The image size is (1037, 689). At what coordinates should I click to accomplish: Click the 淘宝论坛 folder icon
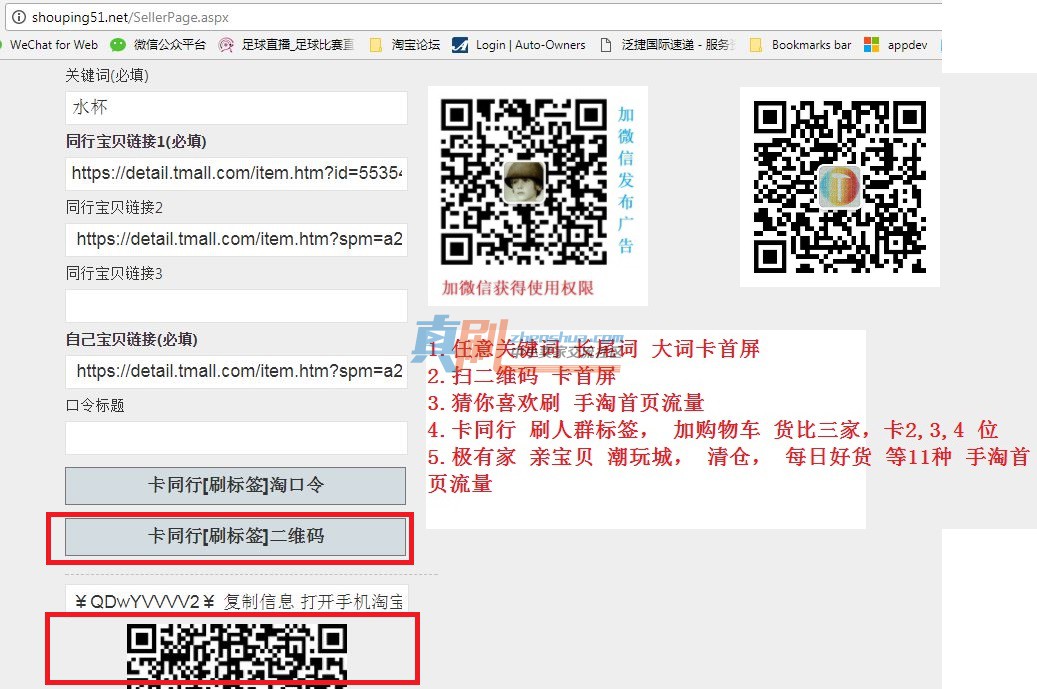click(376, 45)
